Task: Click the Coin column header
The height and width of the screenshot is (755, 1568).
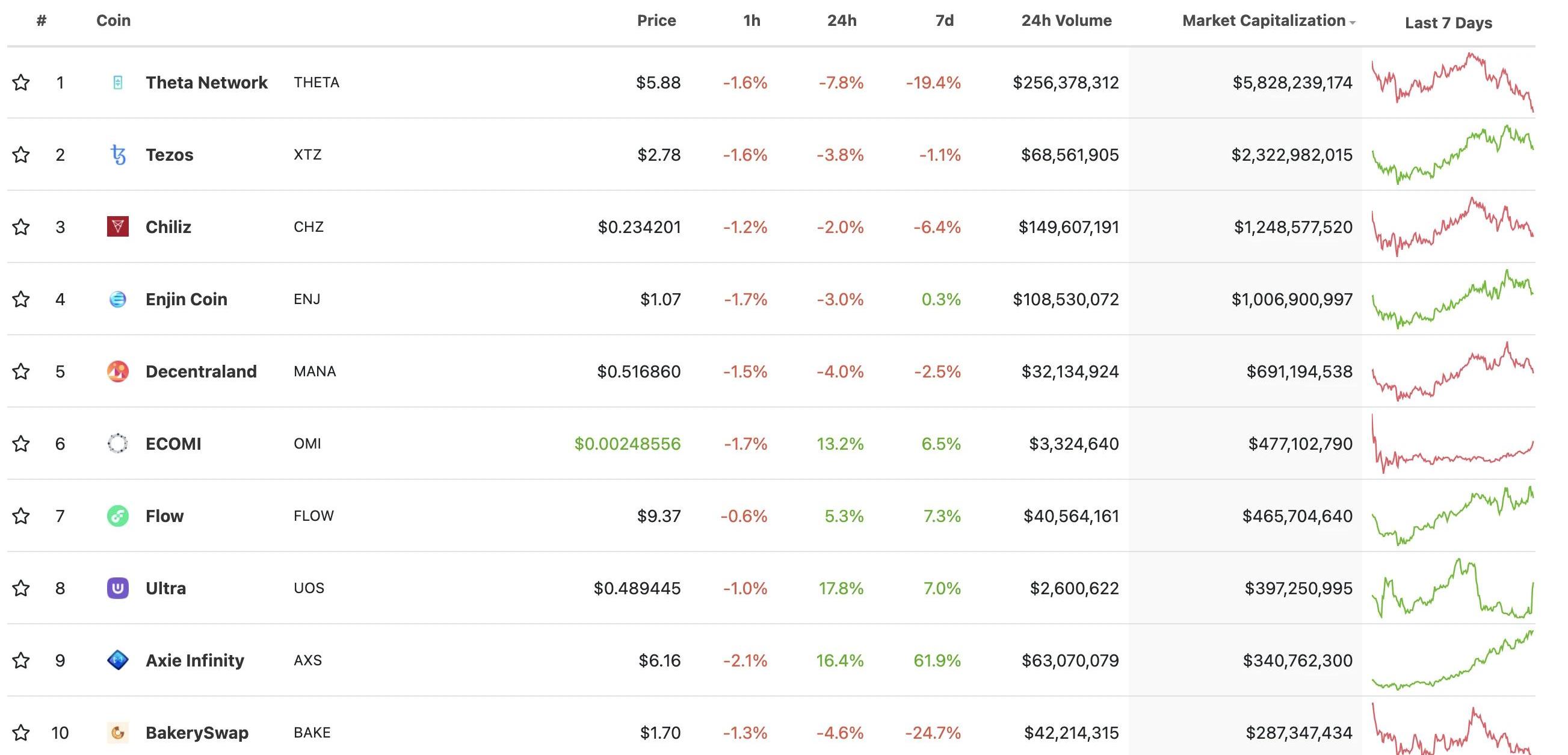Action: [x=113, y=20]
